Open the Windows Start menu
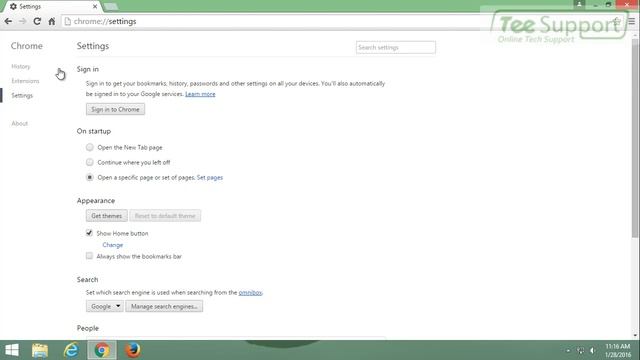 coord(12,350)
